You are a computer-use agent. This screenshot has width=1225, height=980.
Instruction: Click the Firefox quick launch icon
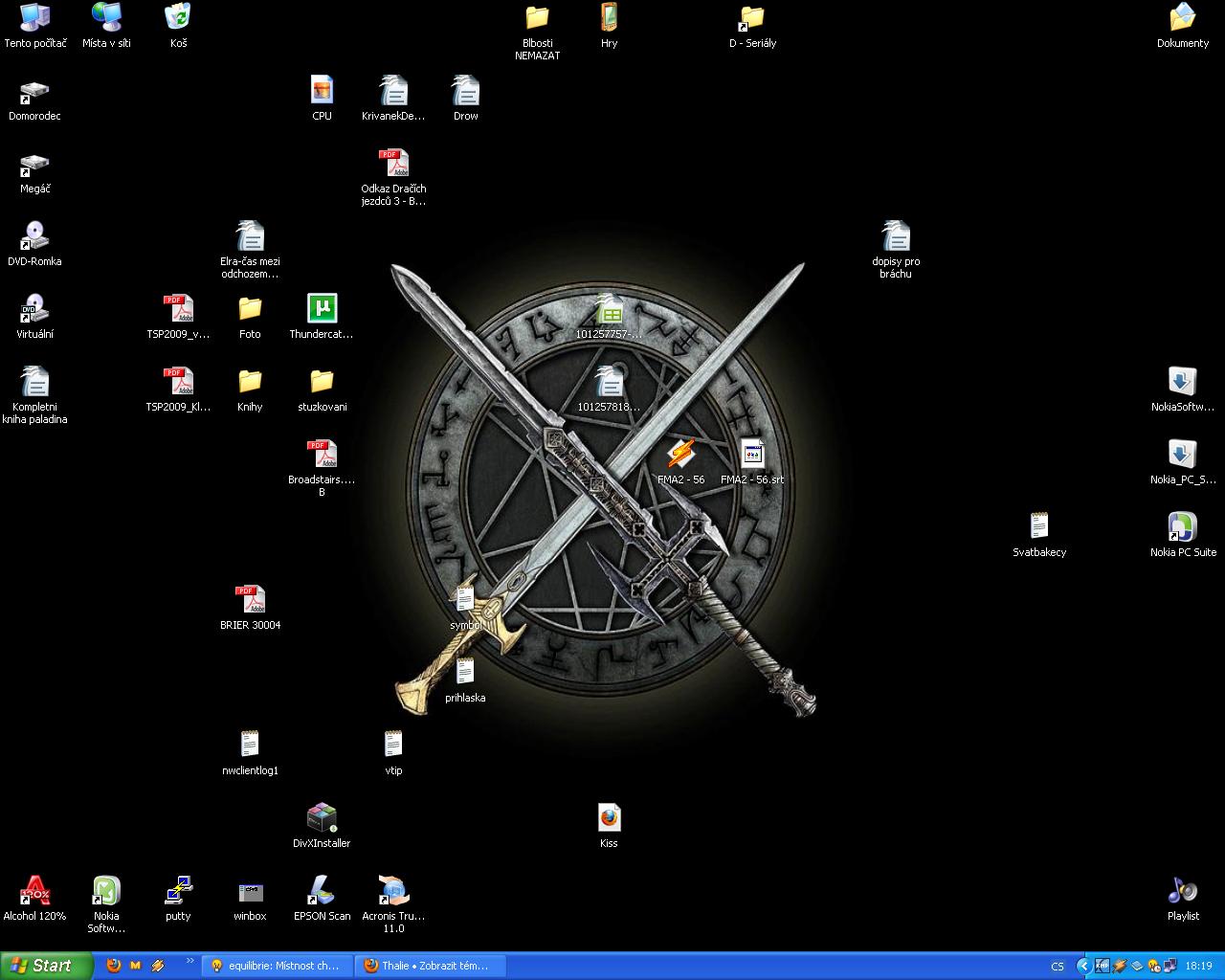coord(114,966)
